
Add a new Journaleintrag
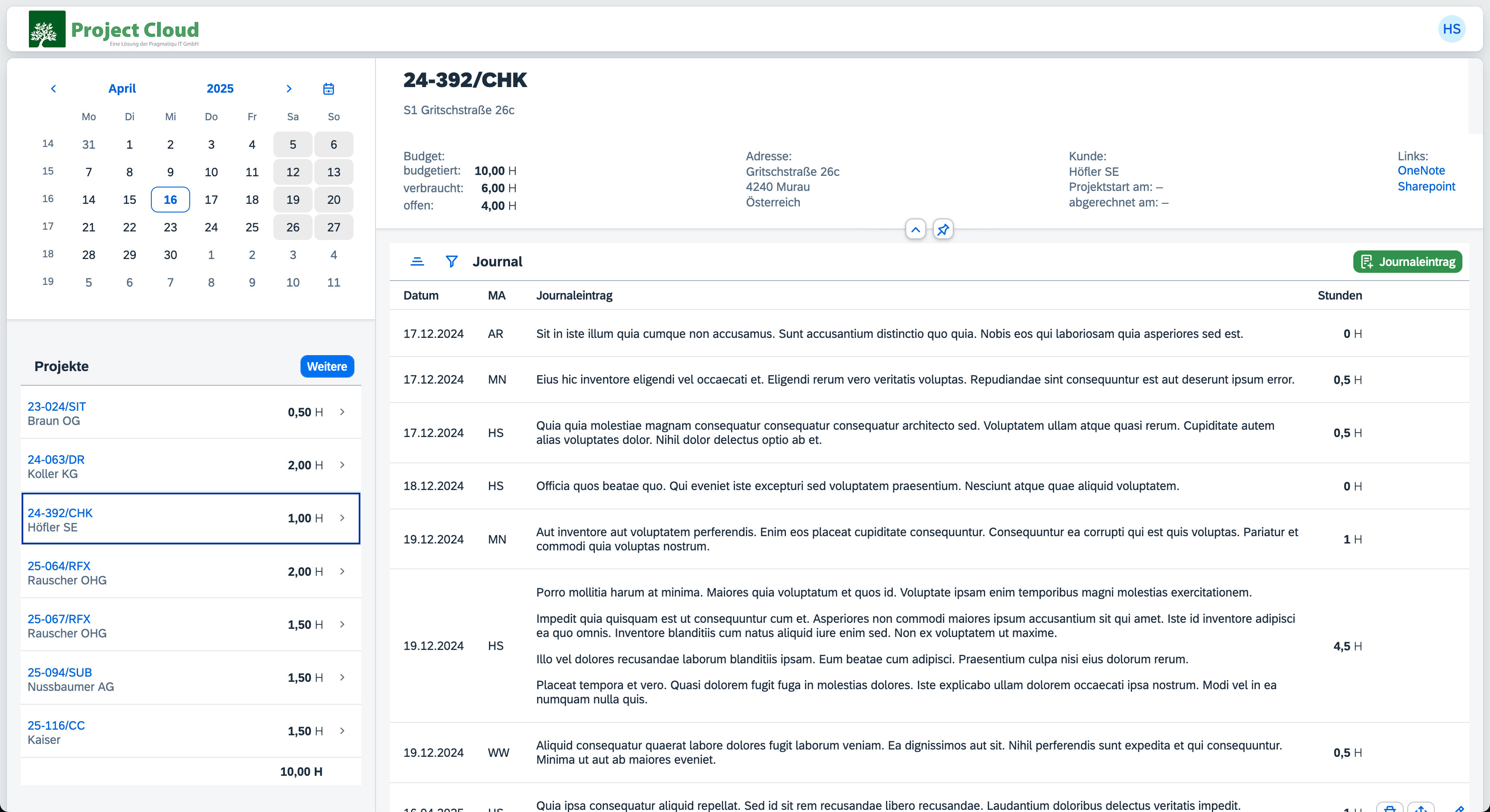click(x=1407, y=262)
